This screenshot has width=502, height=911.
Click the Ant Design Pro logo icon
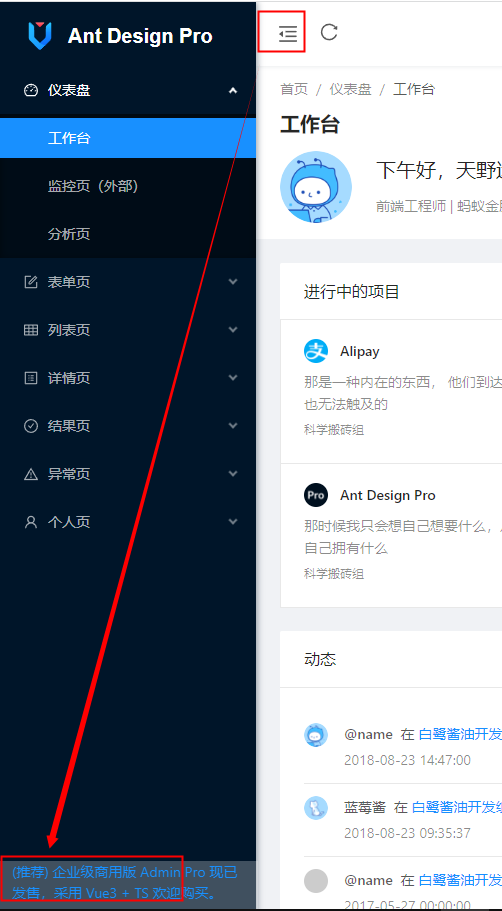[40, 35]
